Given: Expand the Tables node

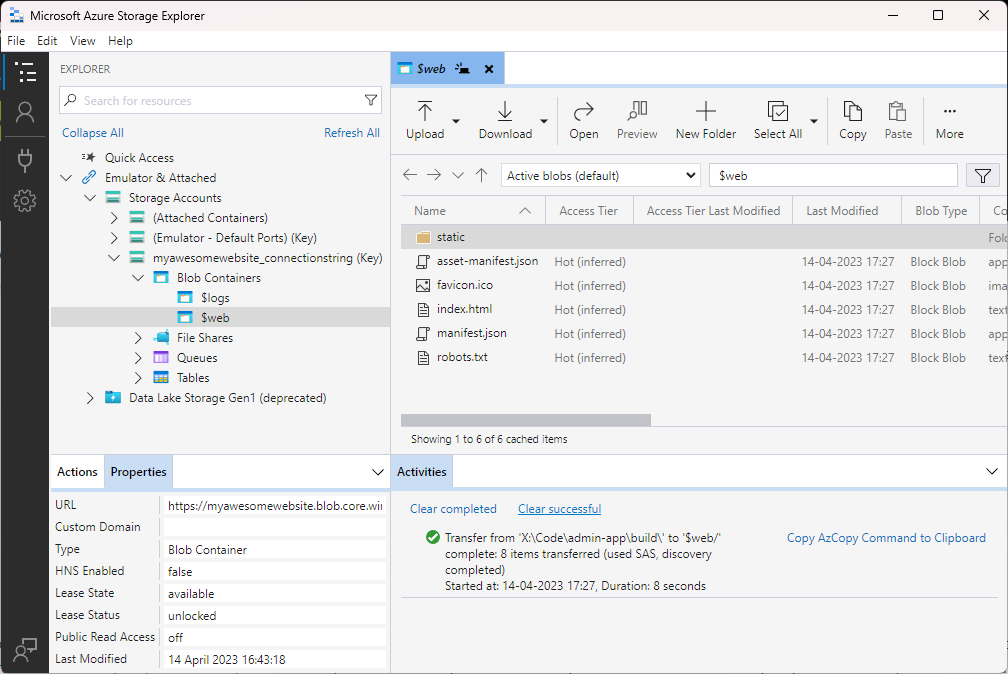Looking at the screenshot, I should [x=138, y=378].
